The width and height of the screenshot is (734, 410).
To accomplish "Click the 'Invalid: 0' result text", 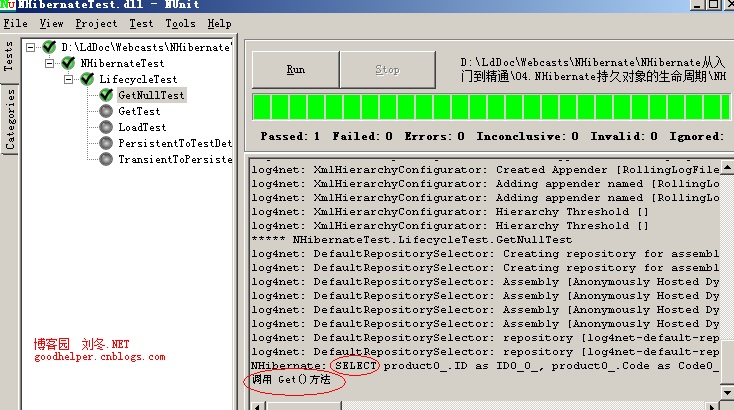I will [624, 136].
